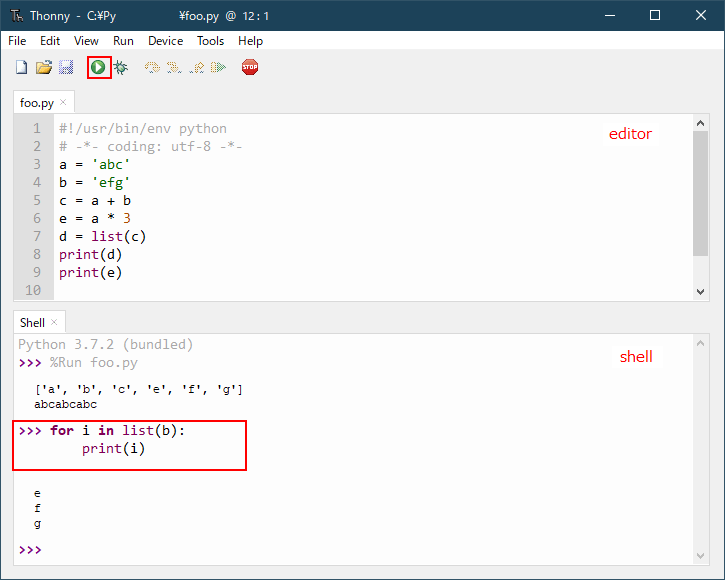Click the Step into debug icon
725x580 pixels.
tap(174, 68)
